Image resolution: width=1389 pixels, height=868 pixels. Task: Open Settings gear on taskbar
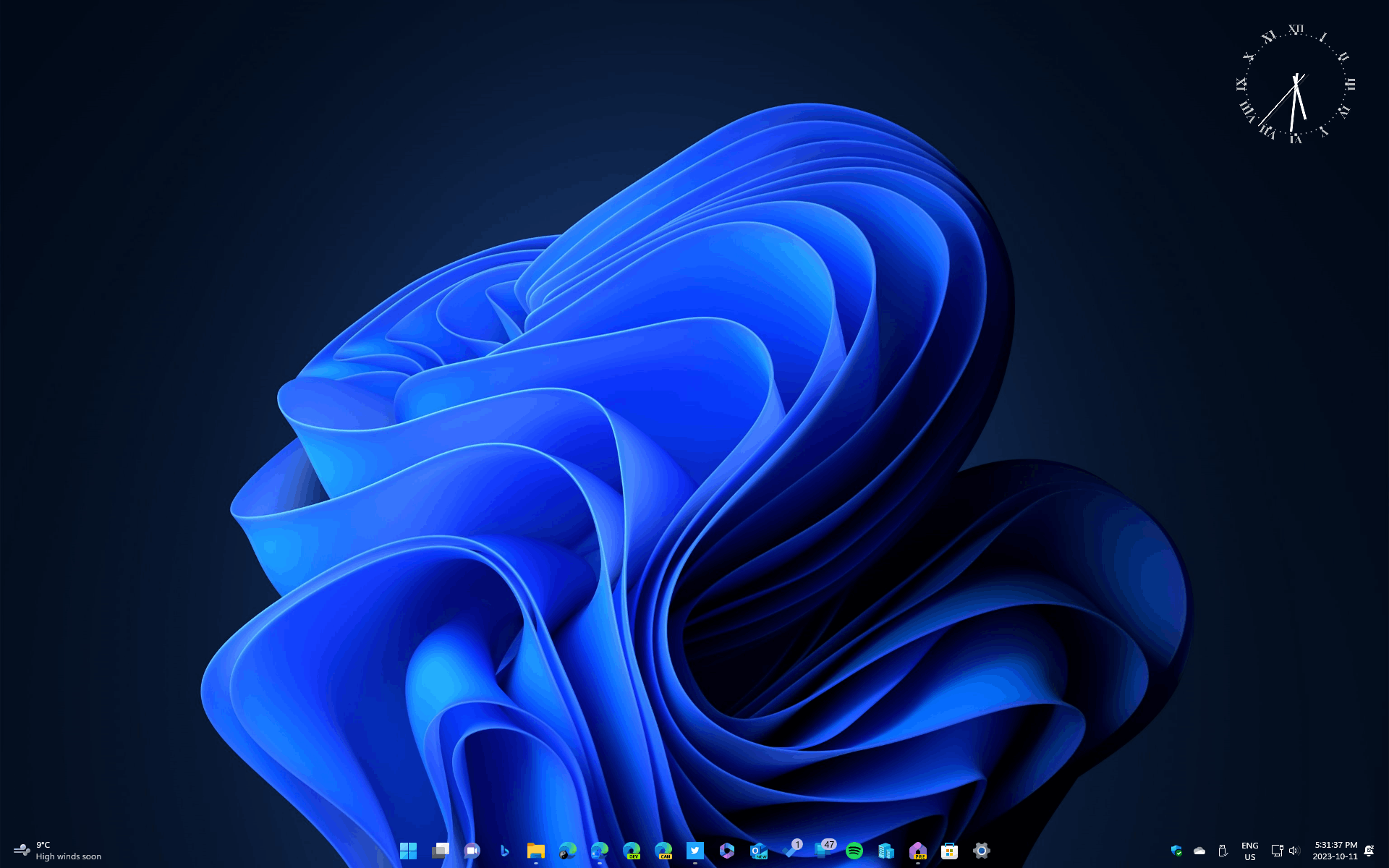point(982,851)
